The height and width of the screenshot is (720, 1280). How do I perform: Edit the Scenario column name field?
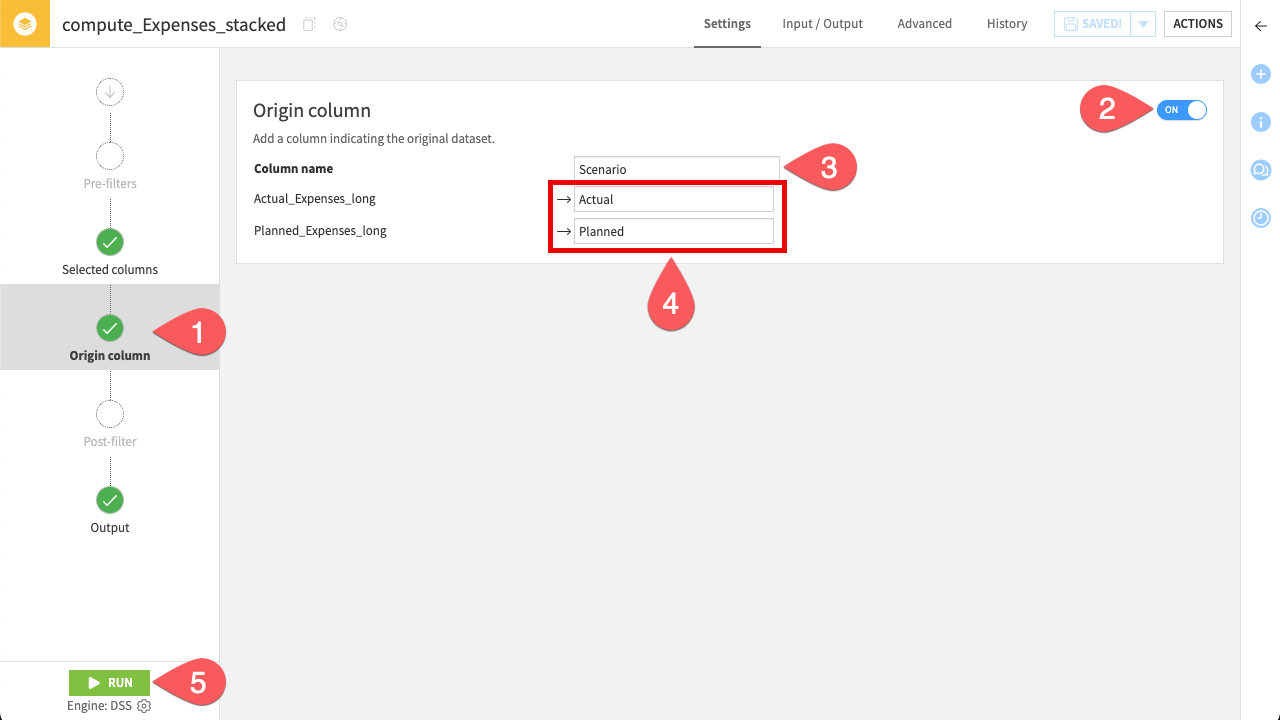(676, 168)
